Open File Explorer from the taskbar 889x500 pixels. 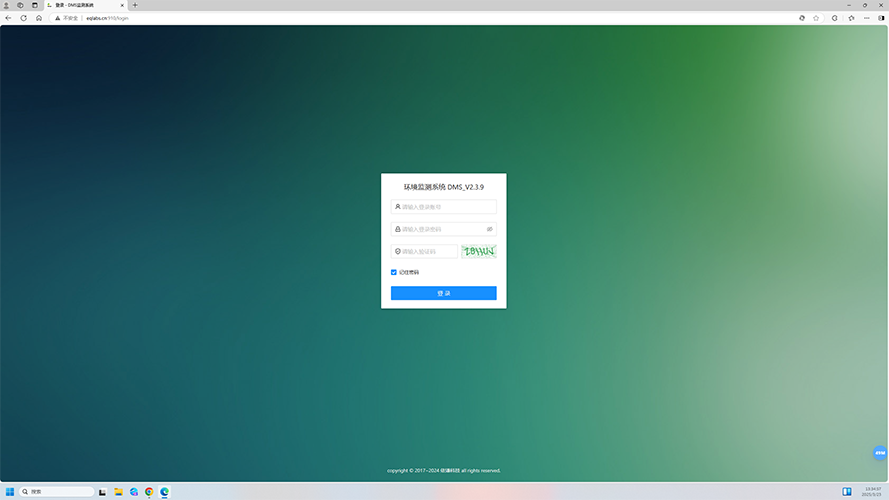point(118,492)
